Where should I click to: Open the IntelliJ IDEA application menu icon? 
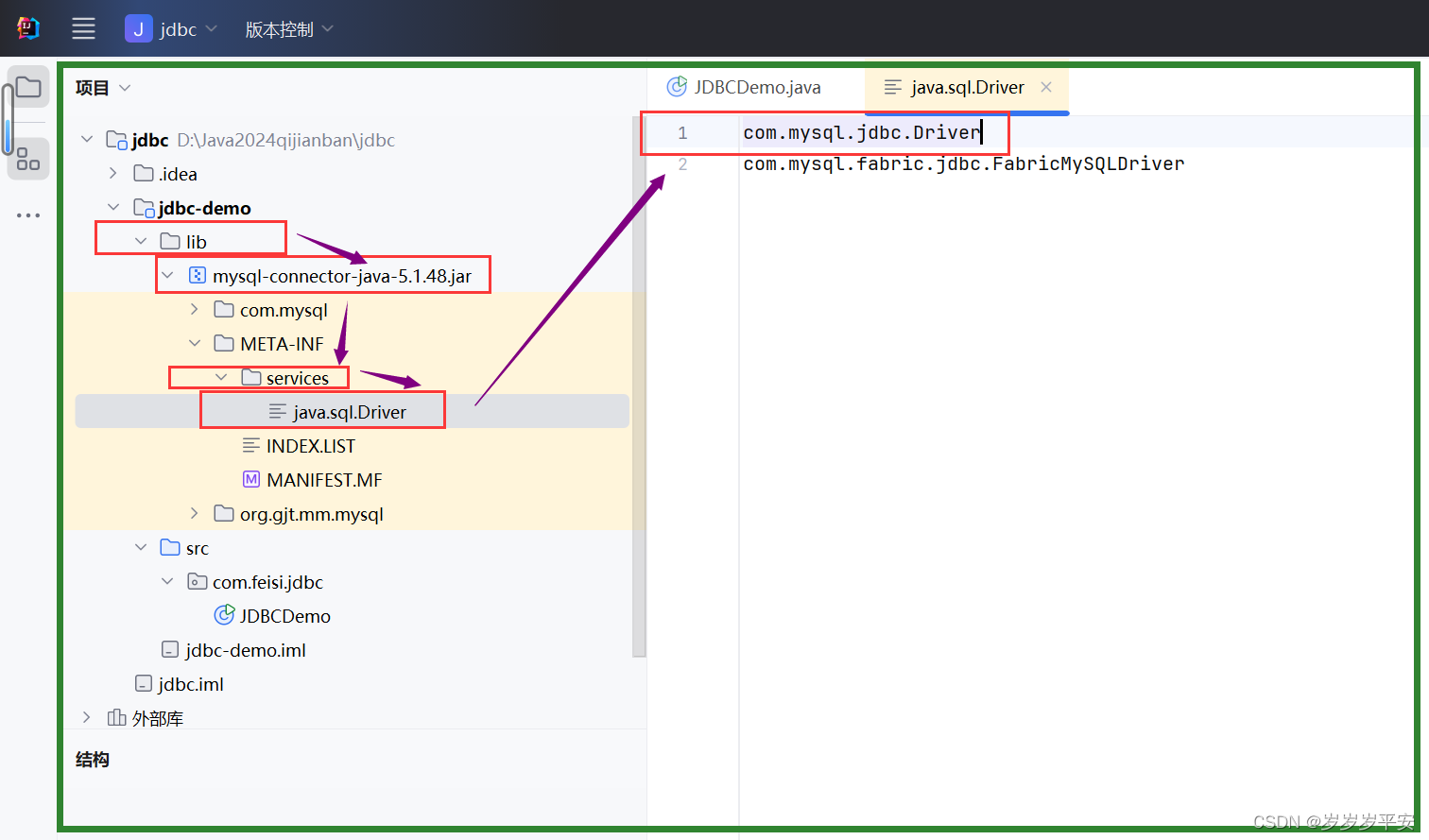click(x=27, y=27)
